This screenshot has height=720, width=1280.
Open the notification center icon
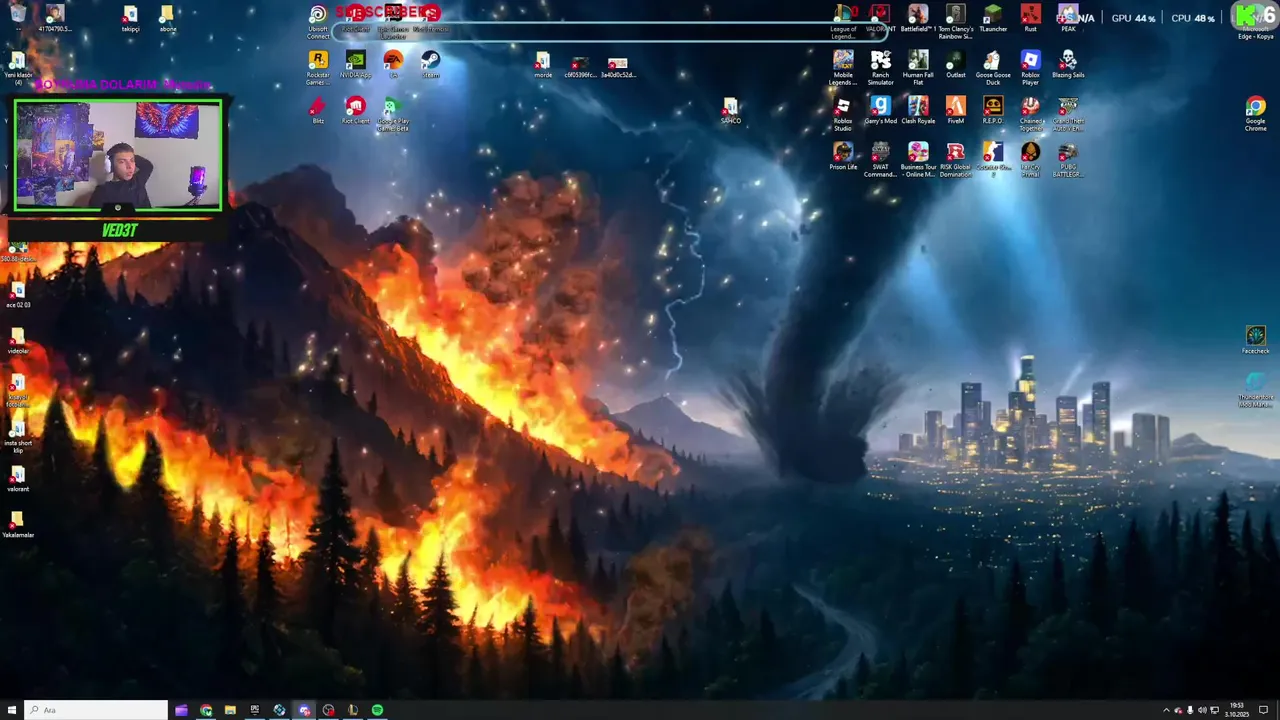(1263, 710)
